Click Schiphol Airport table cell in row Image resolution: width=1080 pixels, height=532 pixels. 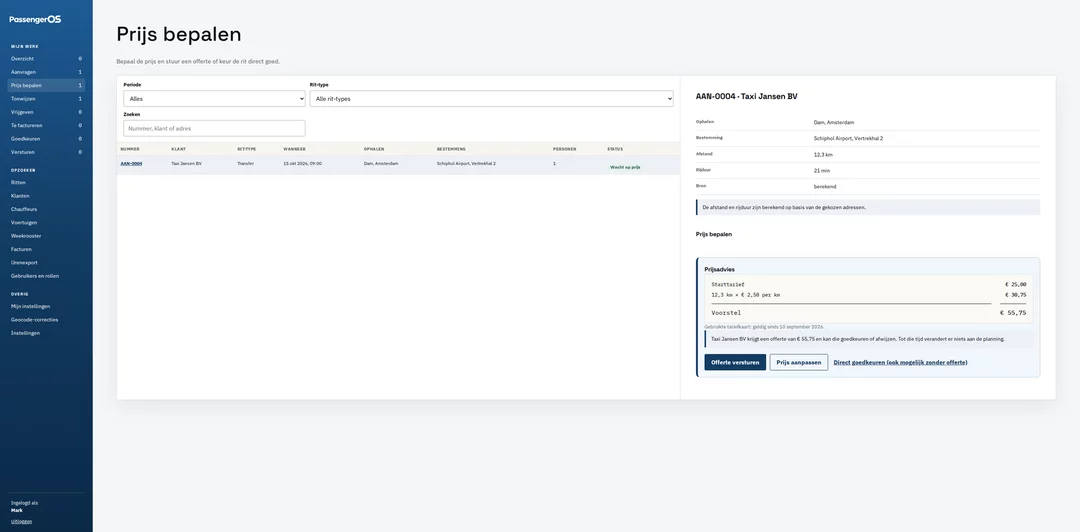pos(466,163)
